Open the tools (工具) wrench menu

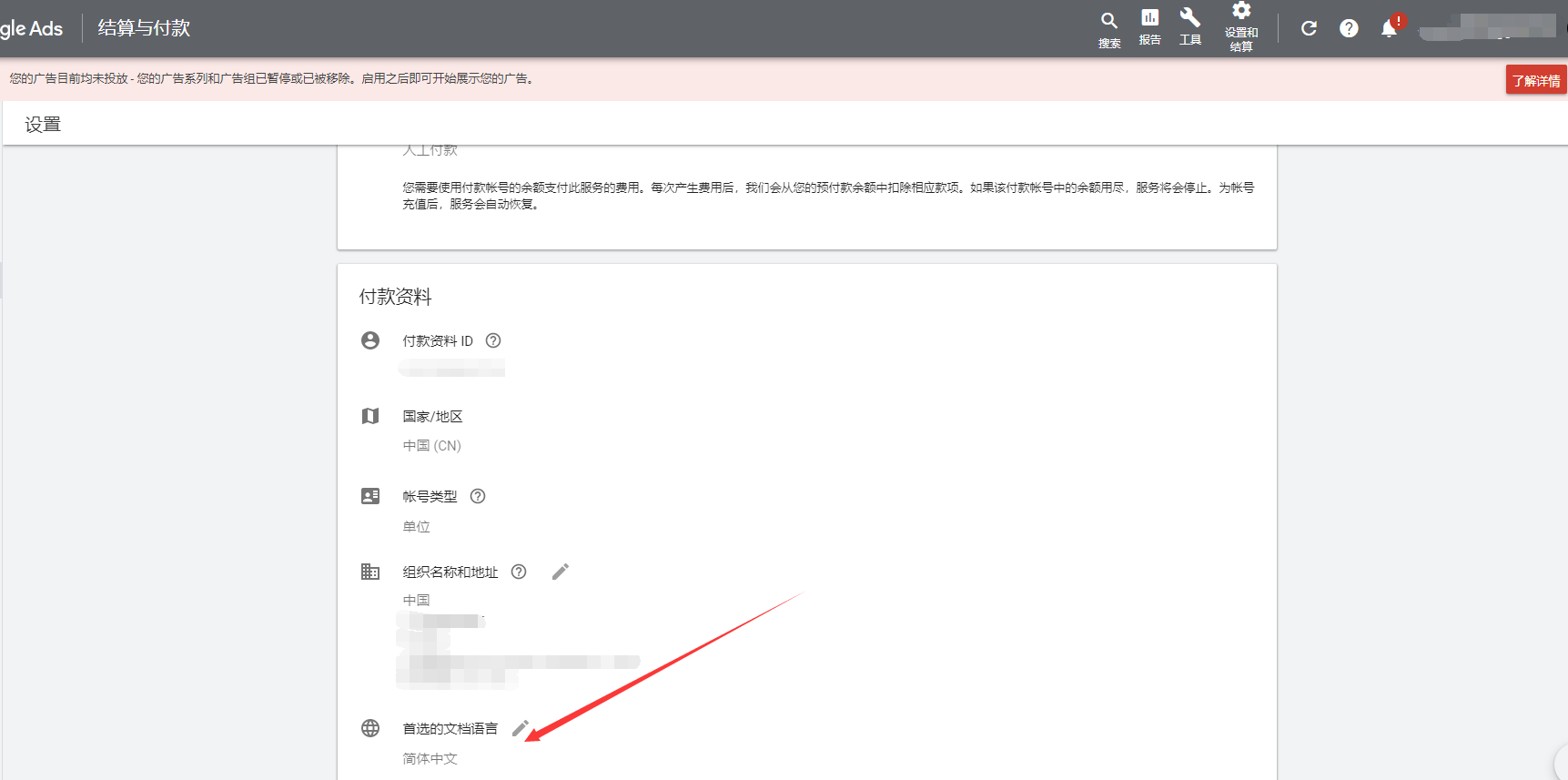(1189, 26)
